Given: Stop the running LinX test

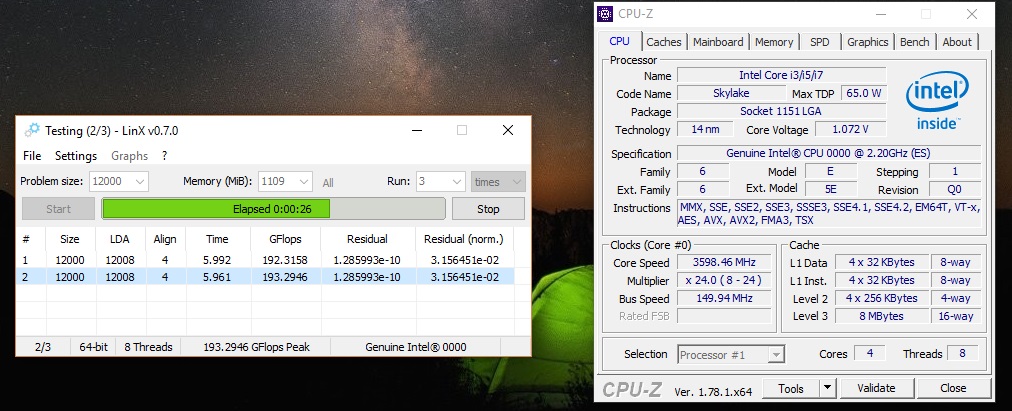Looking at the screenshot, I should coord(488,208).
